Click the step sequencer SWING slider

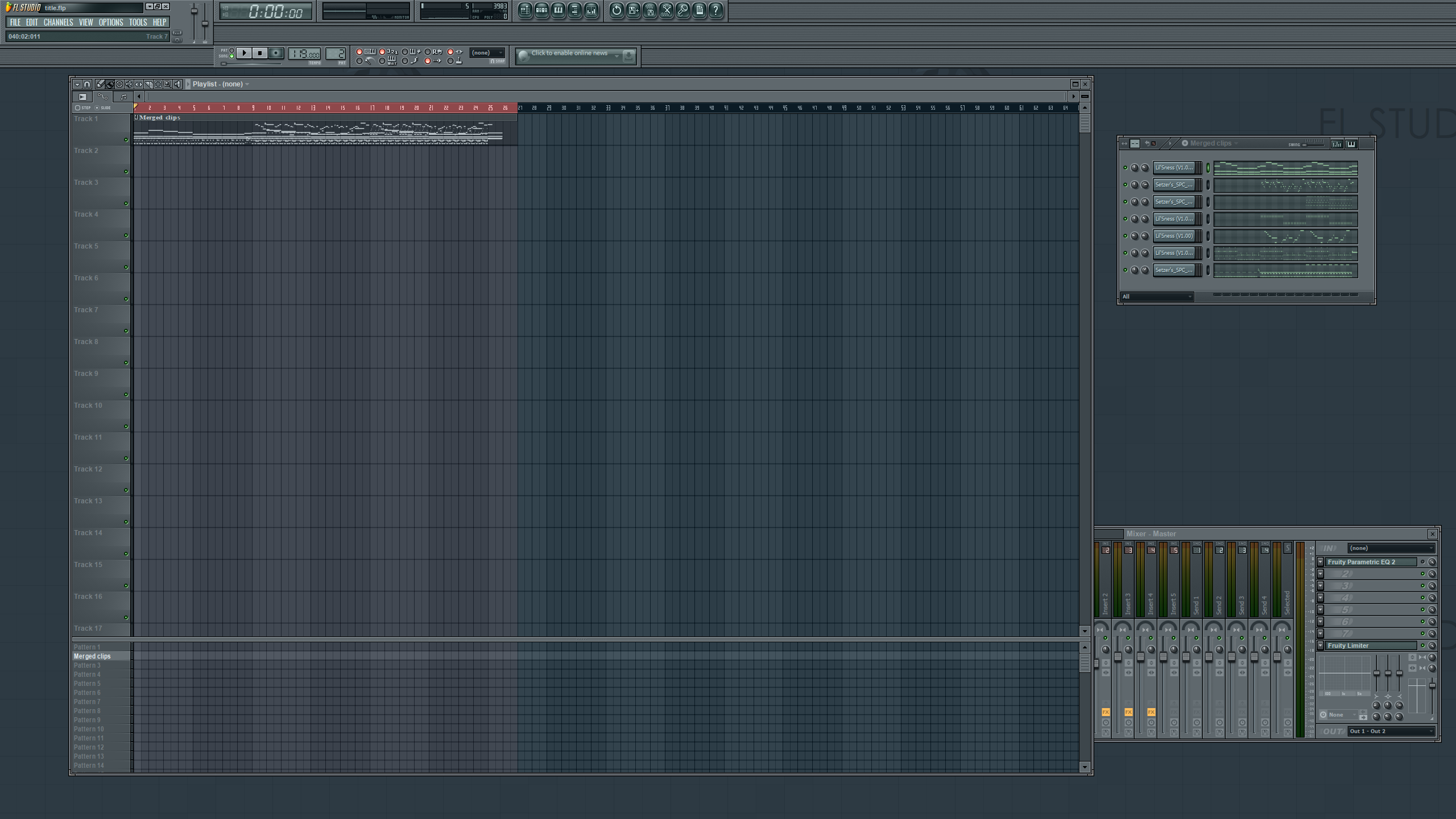point(1313,144)
